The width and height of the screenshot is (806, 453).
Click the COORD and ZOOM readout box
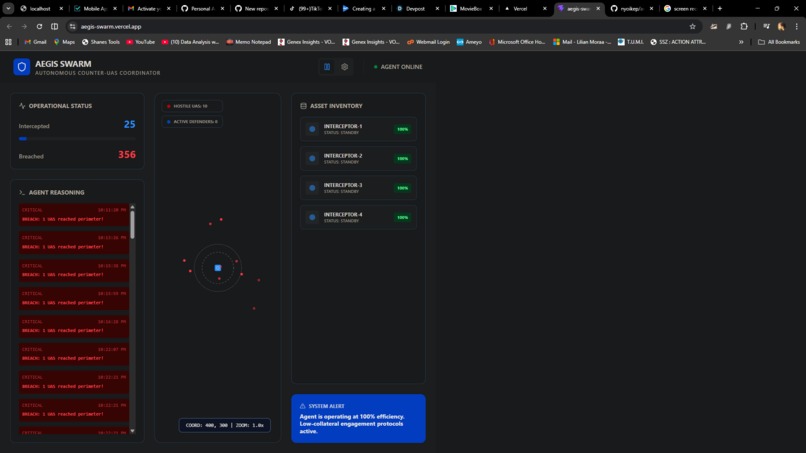pyautogui.click(x=225, y=425)
